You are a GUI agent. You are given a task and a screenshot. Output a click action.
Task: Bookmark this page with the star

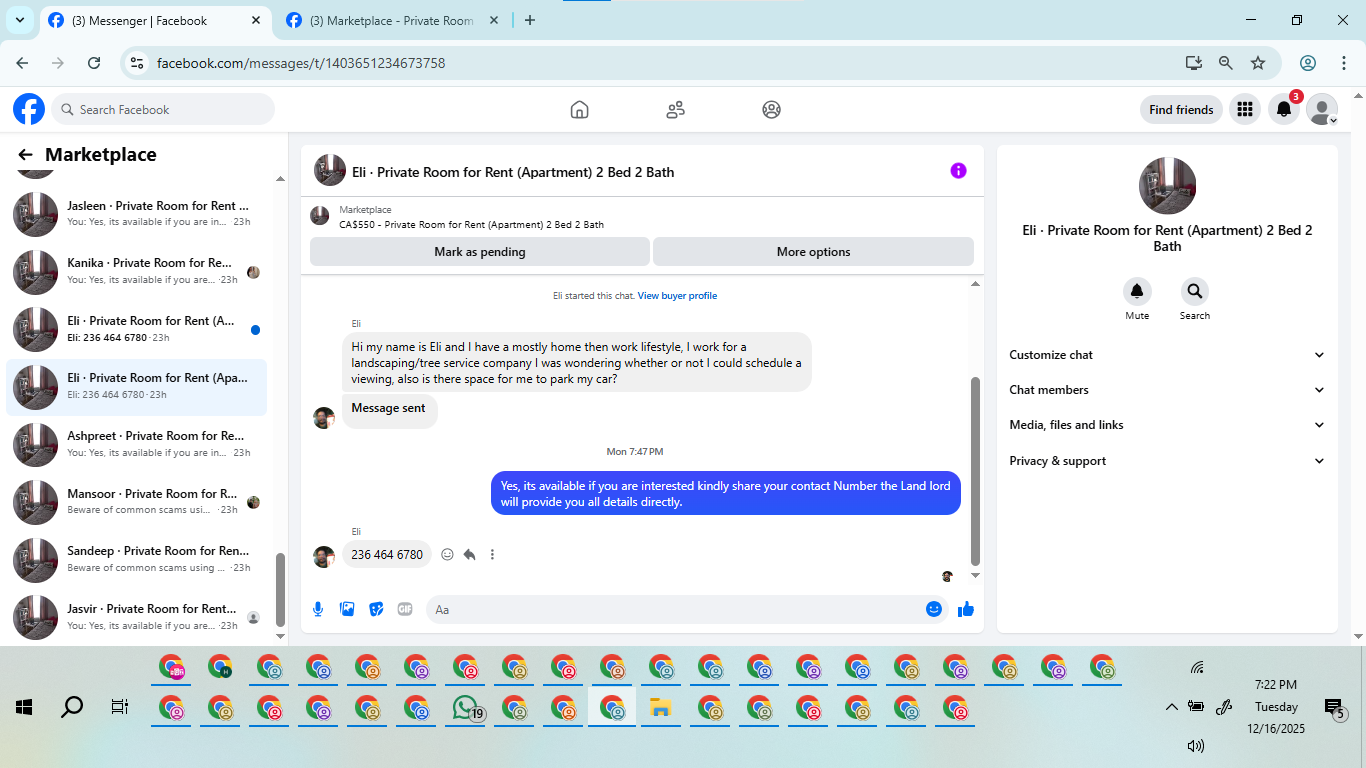click(x=1258, y=63)
